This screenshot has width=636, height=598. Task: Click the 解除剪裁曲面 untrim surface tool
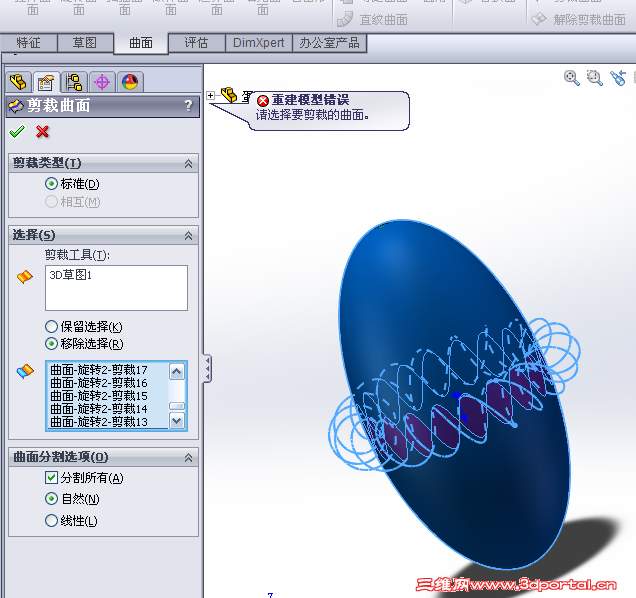pyautogui.click(x=578, y=19)
